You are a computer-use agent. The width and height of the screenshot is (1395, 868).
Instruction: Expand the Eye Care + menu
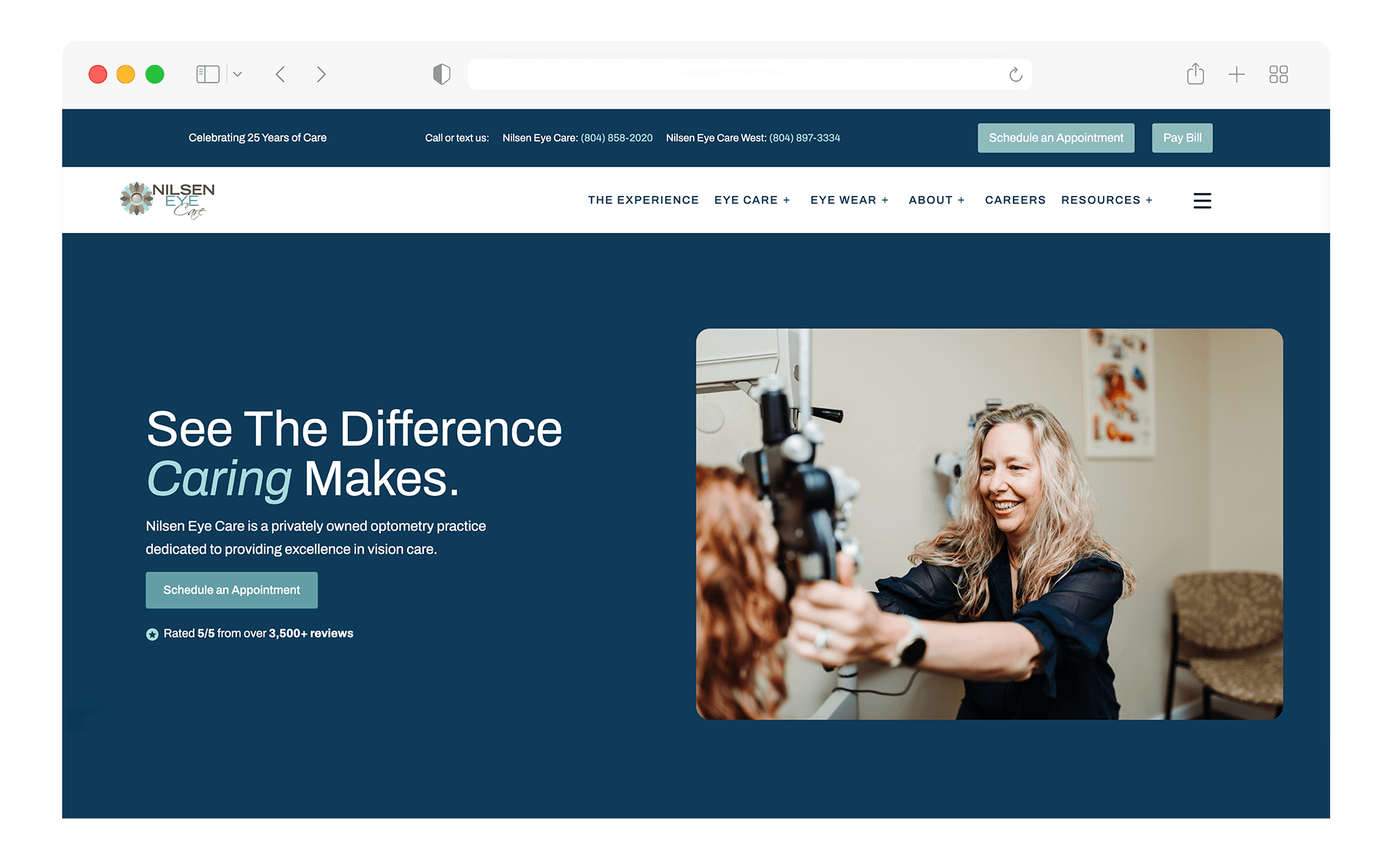coord(752,200)
